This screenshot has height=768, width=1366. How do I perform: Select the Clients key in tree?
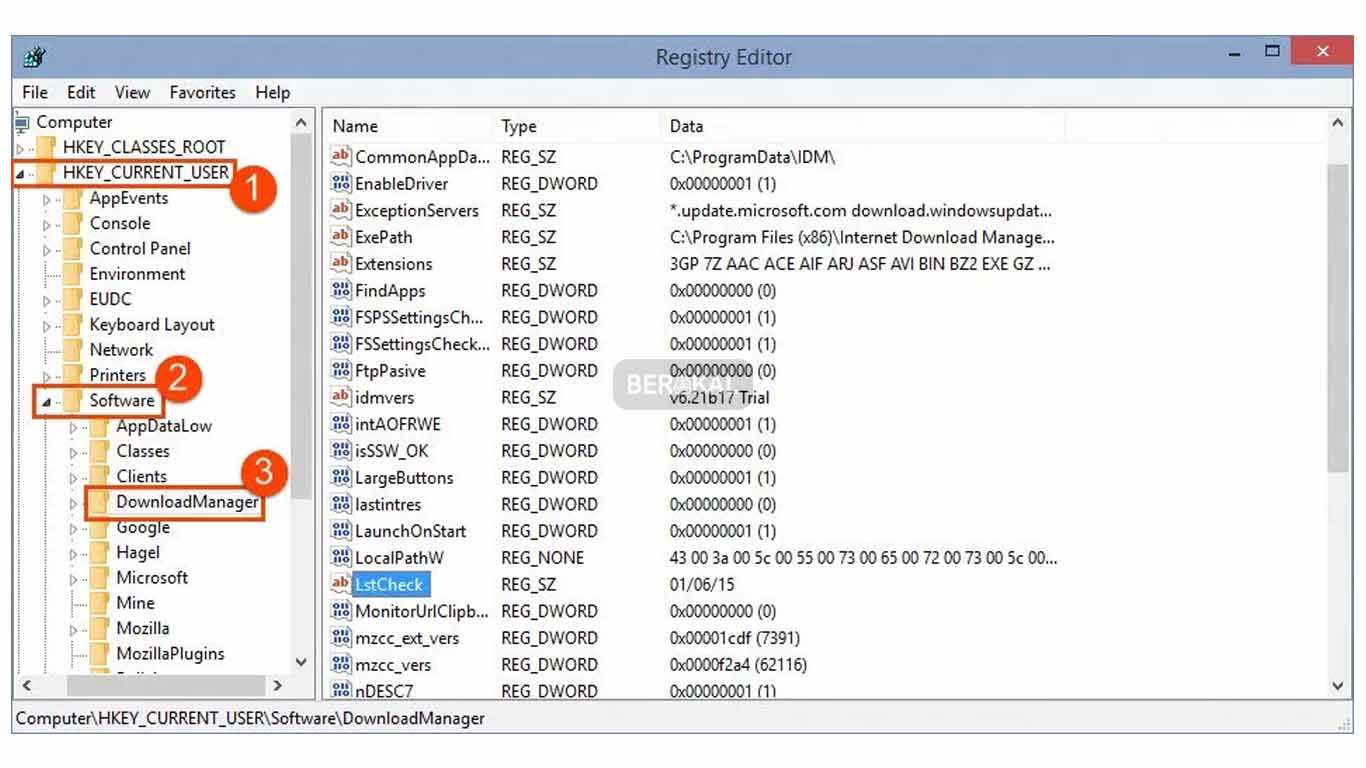[142, 477]
